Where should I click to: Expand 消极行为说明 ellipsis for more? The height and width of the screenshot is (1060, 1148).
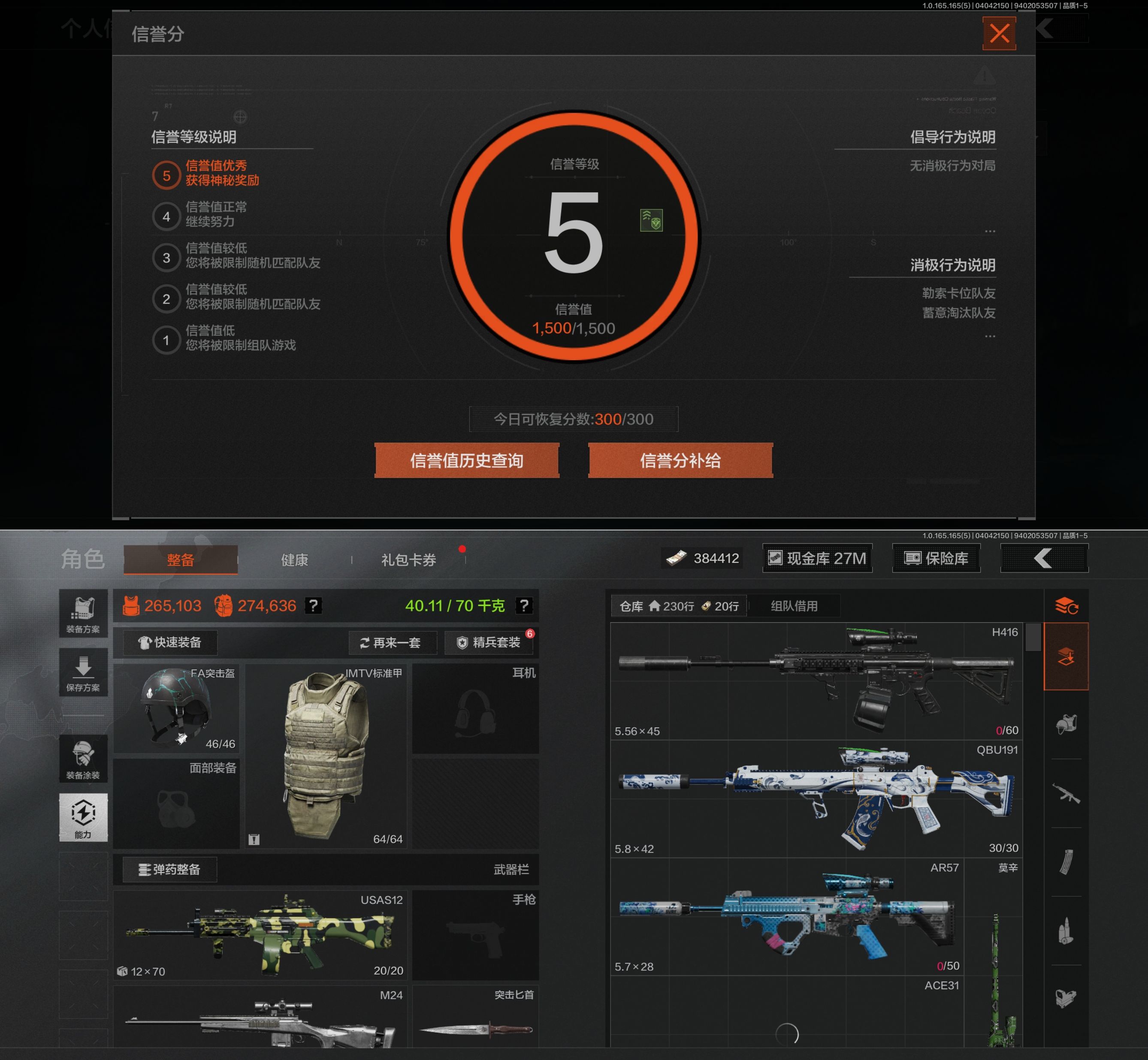[990, 336]
